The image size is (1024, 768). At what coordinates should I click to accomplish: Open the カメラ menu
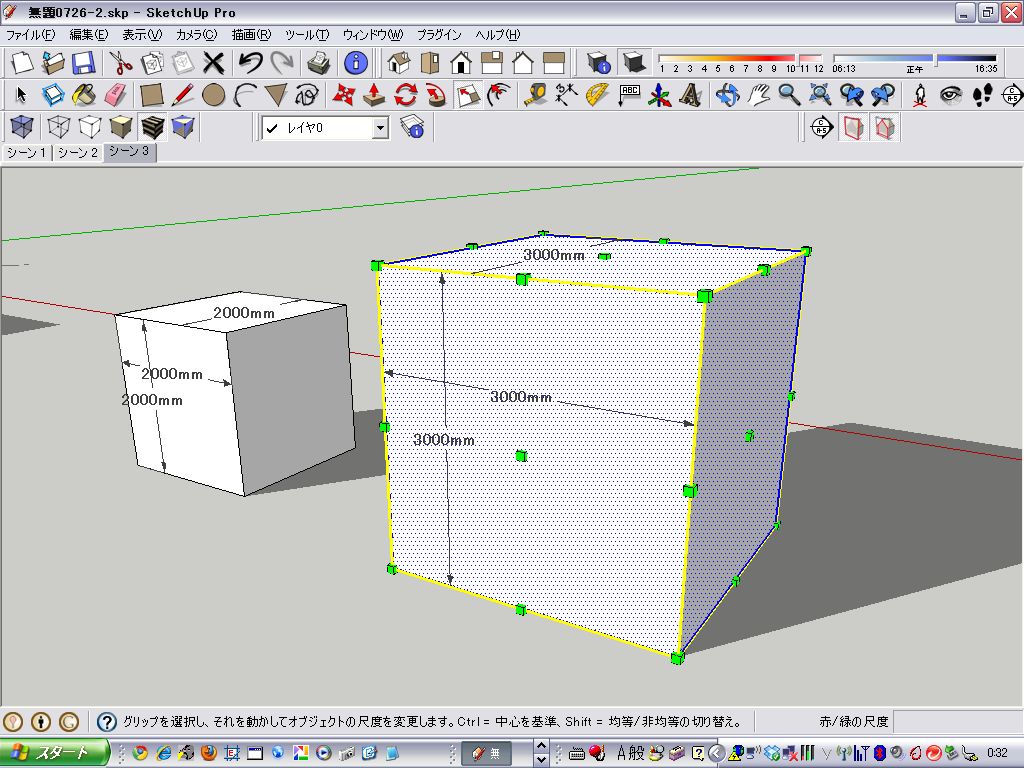pos(196,35)
